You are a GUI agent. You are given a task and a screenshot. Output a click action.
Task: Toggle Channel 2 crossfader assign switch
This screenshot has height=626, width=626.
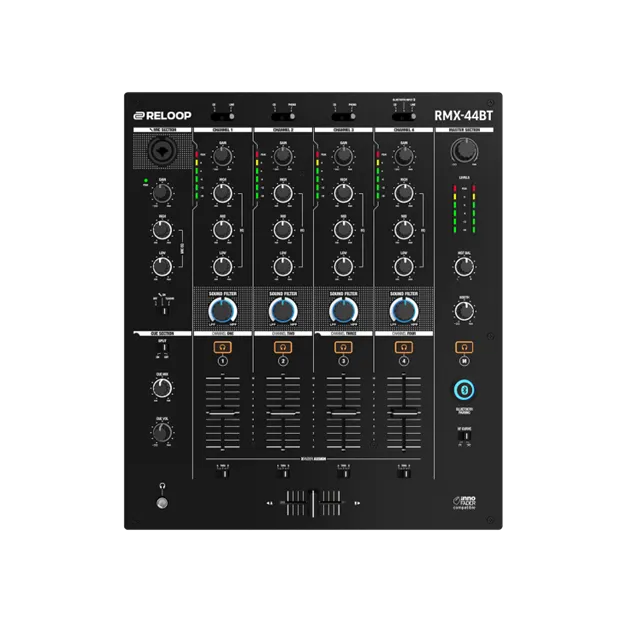tap(283, 473)
